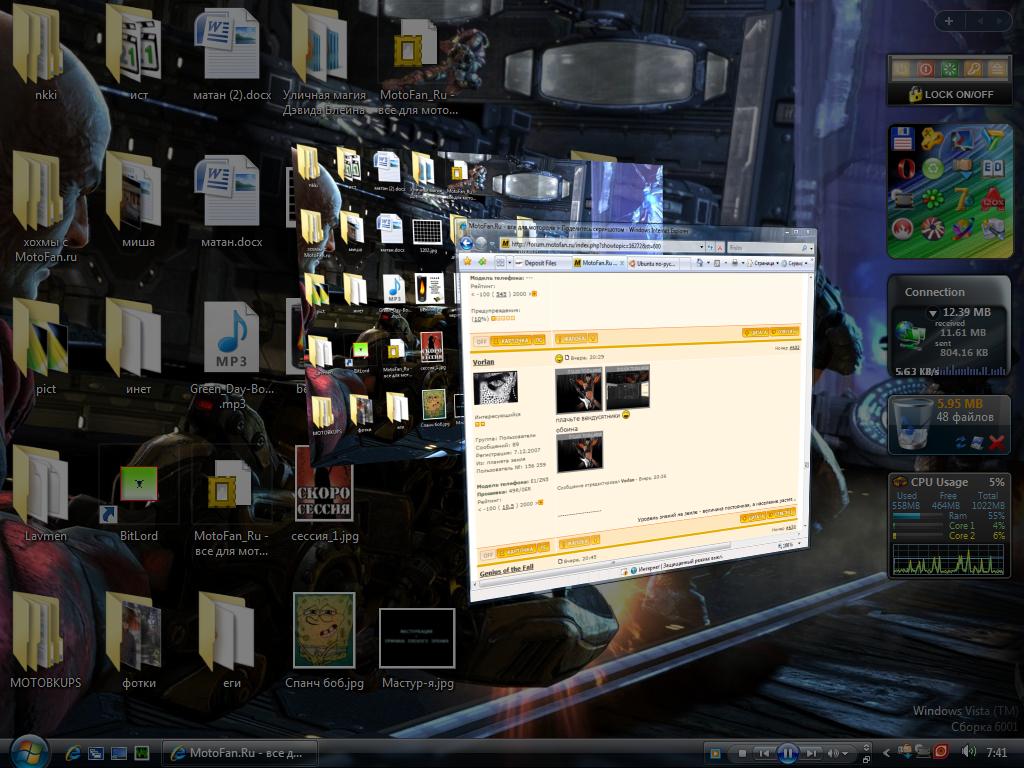
Task: Restore the media player from the taskbar
Action: click(x=867, y=760)
